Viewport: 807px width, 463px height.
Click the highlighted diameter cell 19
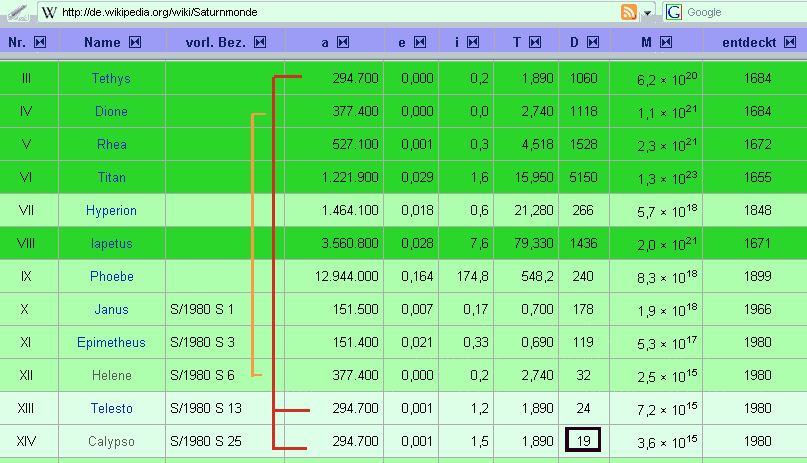click(x=583, y=439)
